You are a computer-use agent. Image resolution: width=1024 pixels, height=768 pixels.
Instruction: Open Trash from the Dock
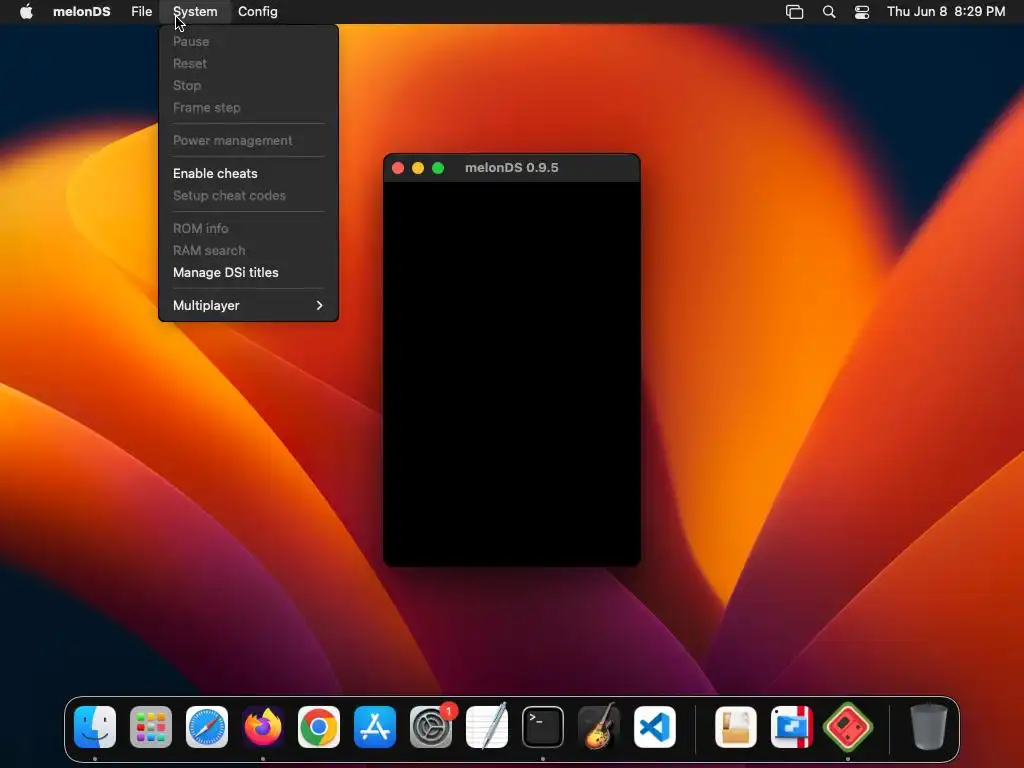929,727
